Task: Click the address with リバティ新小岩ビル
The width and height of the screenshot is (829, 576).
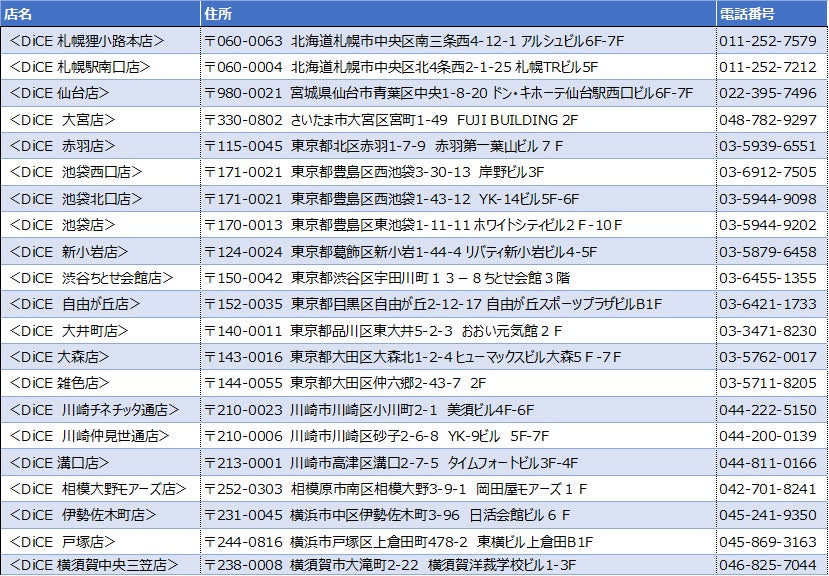Action: (x=458, y=252)
